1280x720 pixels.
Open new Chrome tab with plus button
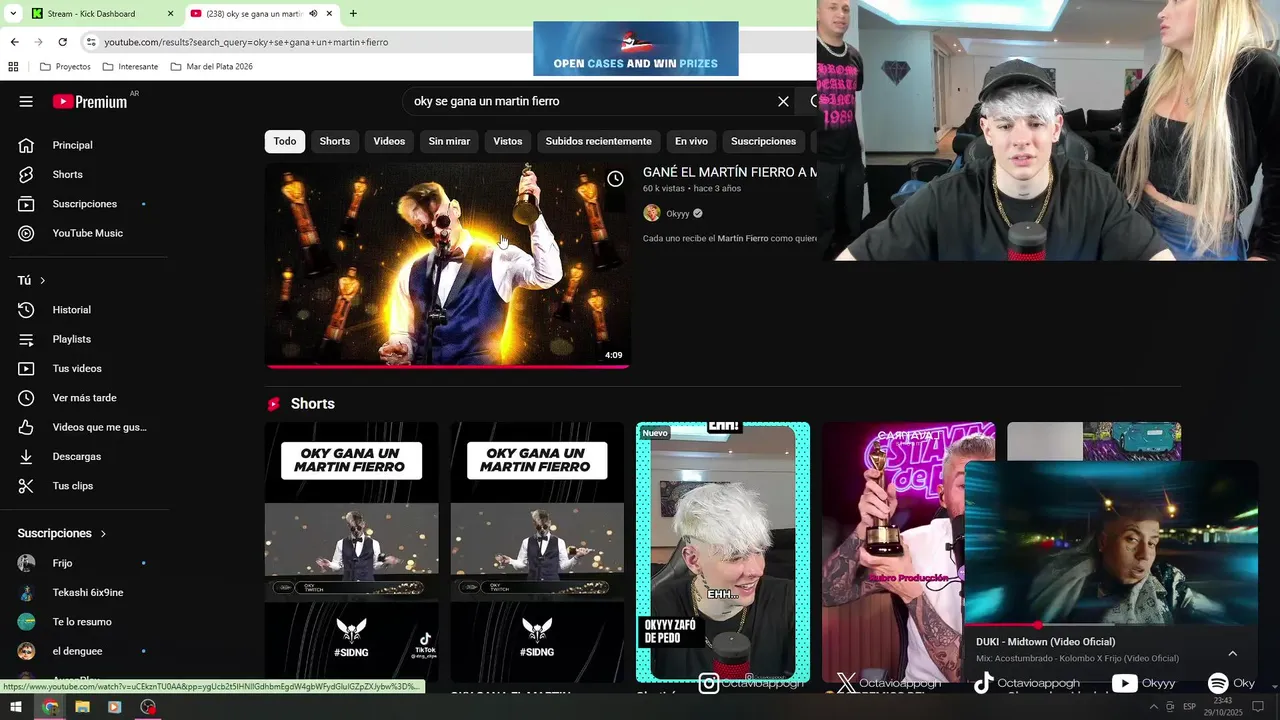[x=353, y=14]
